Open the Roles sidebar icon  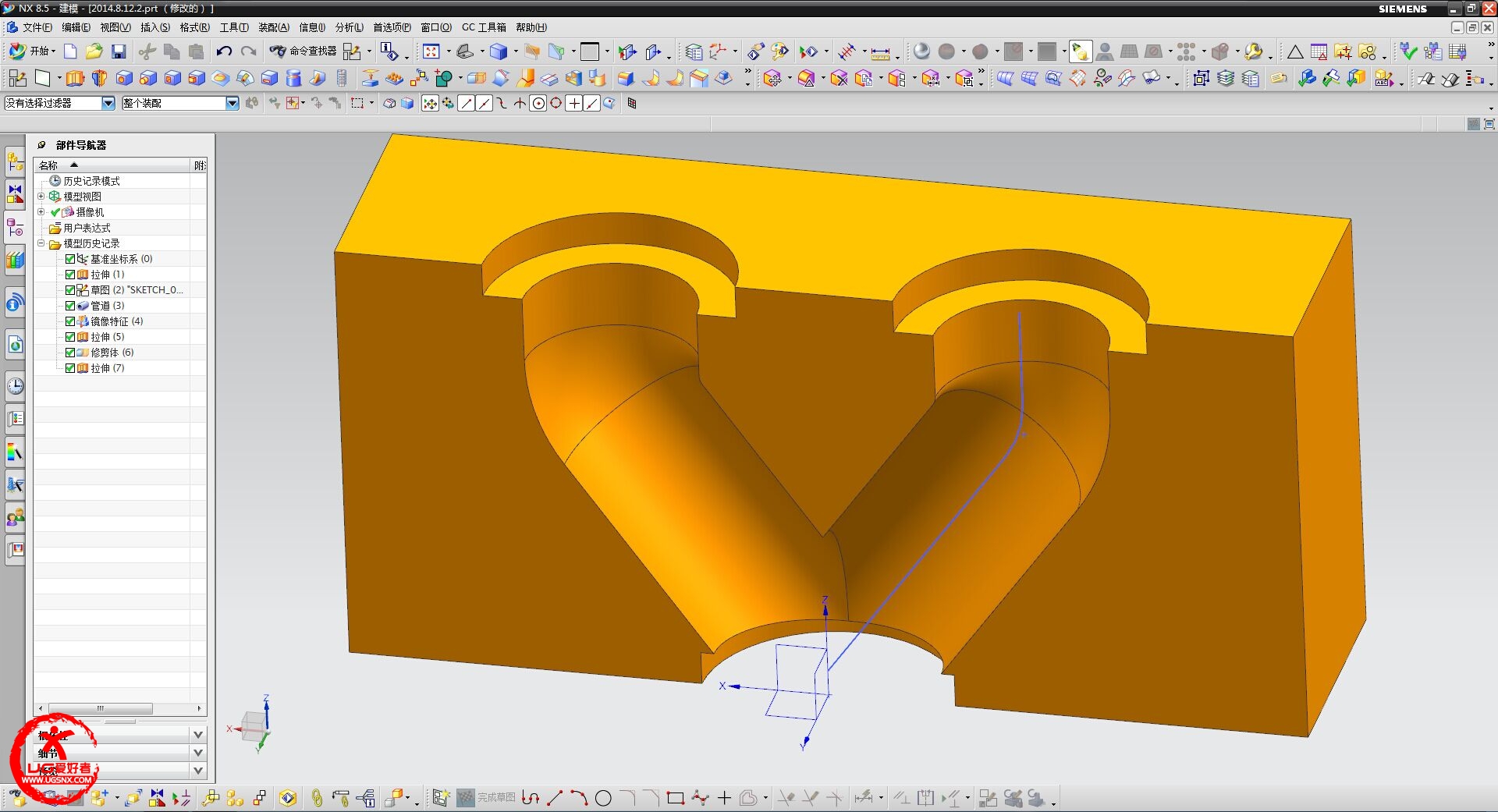point(15,517)
